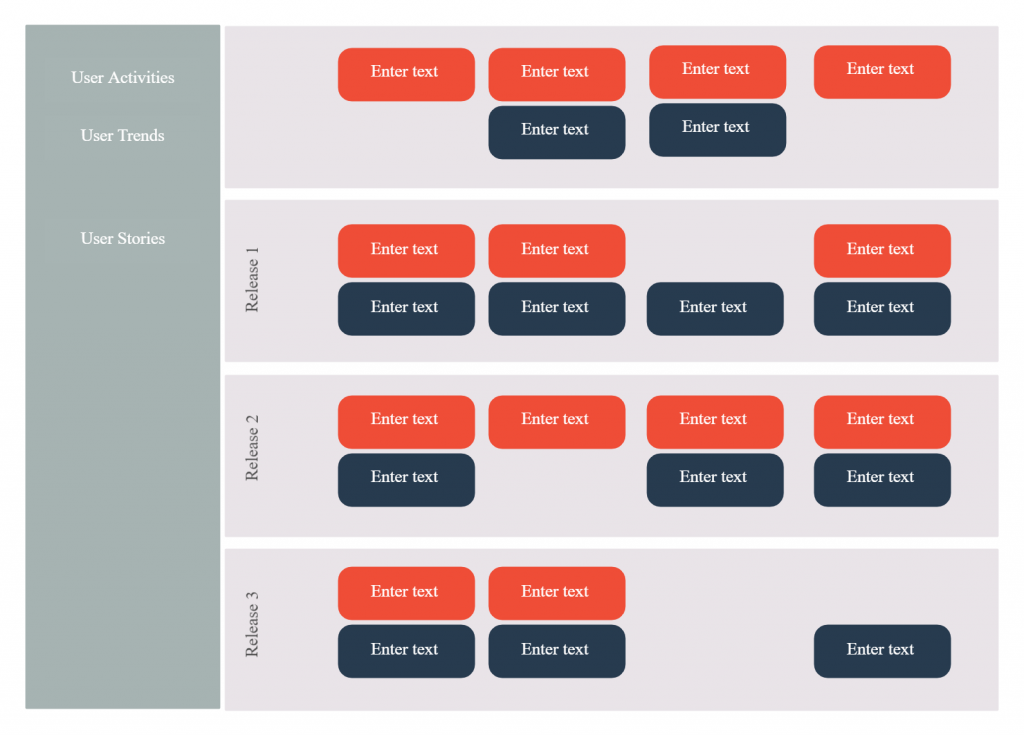Click the left navy box in top section
This screenshot has height=735, width=1024.
pyautogui.click(x=556, y=132)
